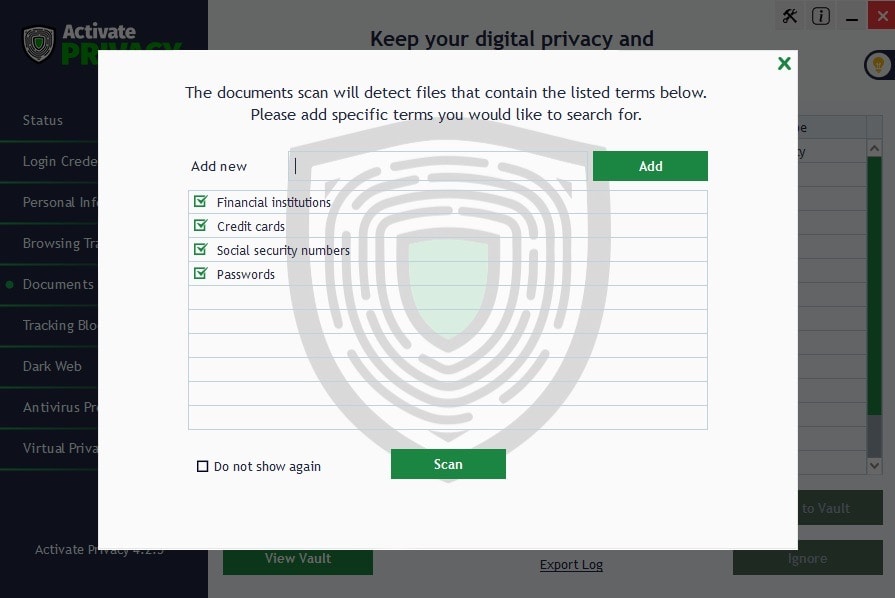Open the Export Log link
This screenshot has width=895, height=598.
[571, 564]
